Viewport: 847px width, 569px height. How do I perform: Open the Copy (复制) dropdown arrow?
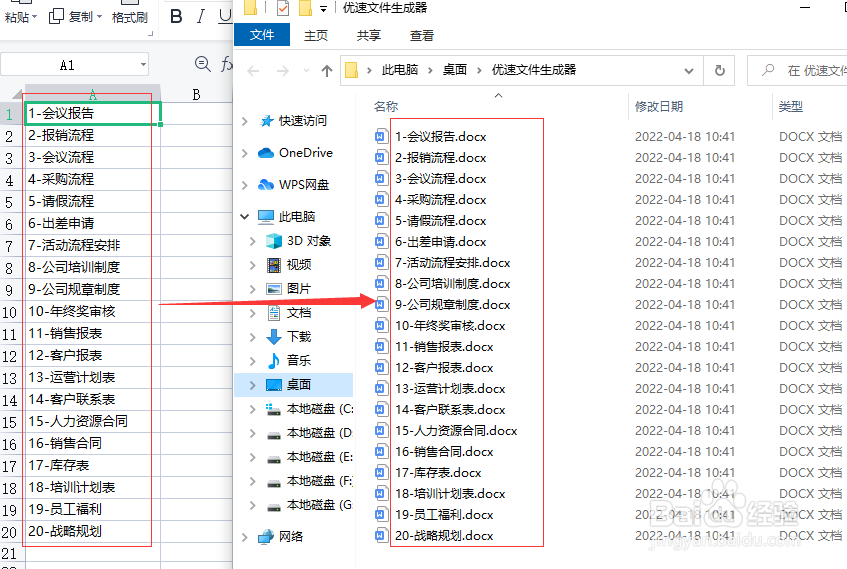(x=99, y=17)
